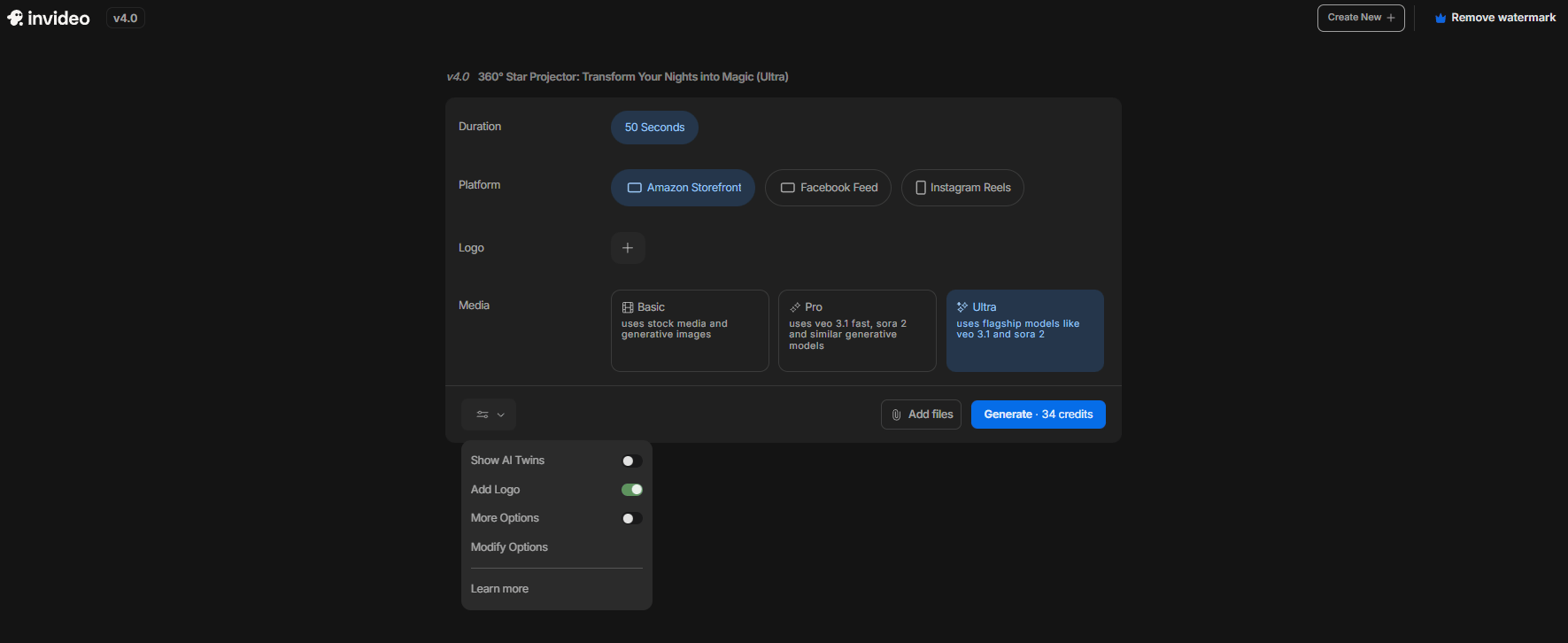Click the crown icon beside Remove watermark
The height and width of the screenshot is (643, 1568).
[x=1441, y=18]
